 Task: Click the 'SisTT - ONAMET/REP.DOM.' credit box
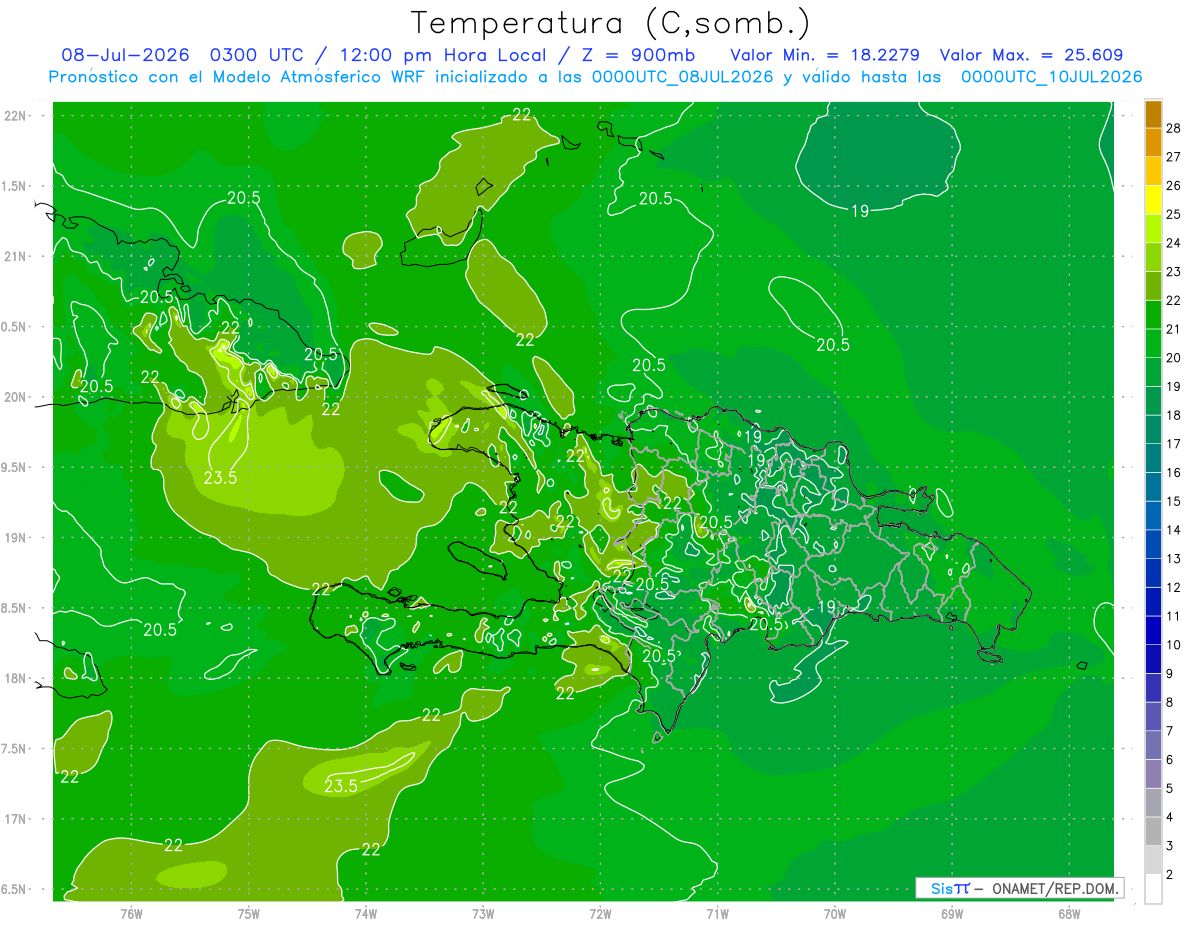tap(1018, 888)
